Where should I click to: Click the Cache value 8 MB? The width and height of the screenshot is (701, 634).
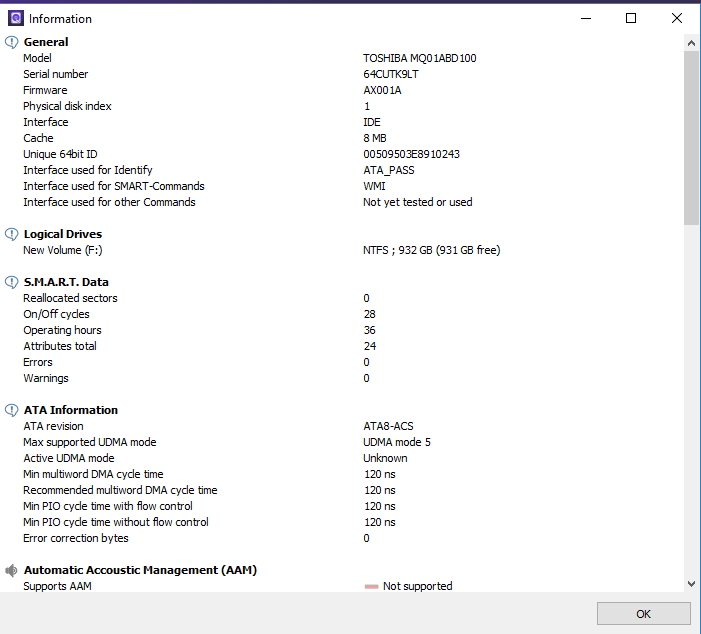(375, 138)
